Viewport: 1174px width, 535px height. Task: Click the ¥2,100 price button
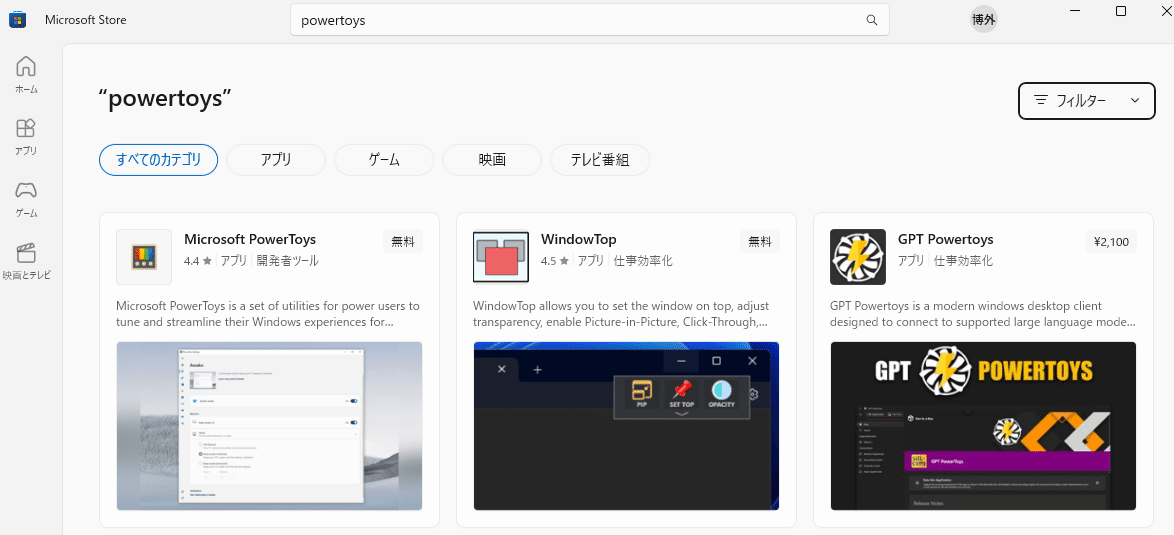1111,241
